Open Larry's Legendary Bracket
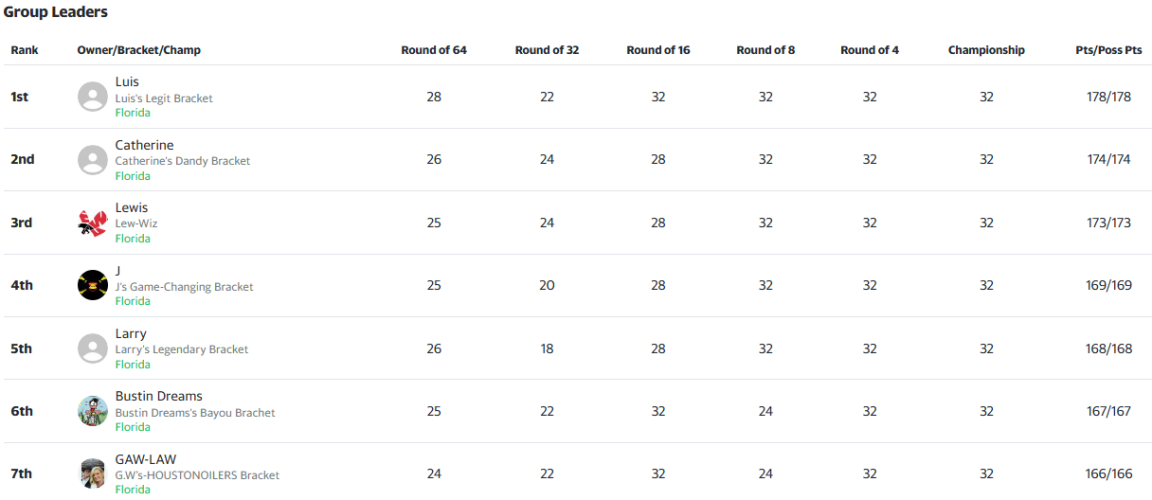 point(181,349)
